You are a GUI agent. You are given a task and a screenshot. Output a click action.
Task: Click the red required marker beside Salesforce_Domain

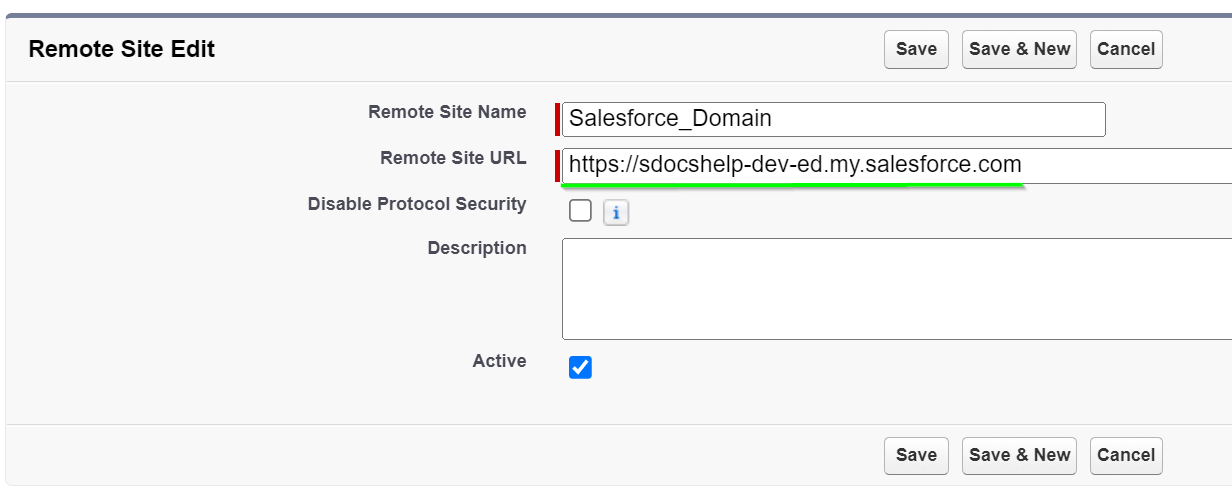557,119
